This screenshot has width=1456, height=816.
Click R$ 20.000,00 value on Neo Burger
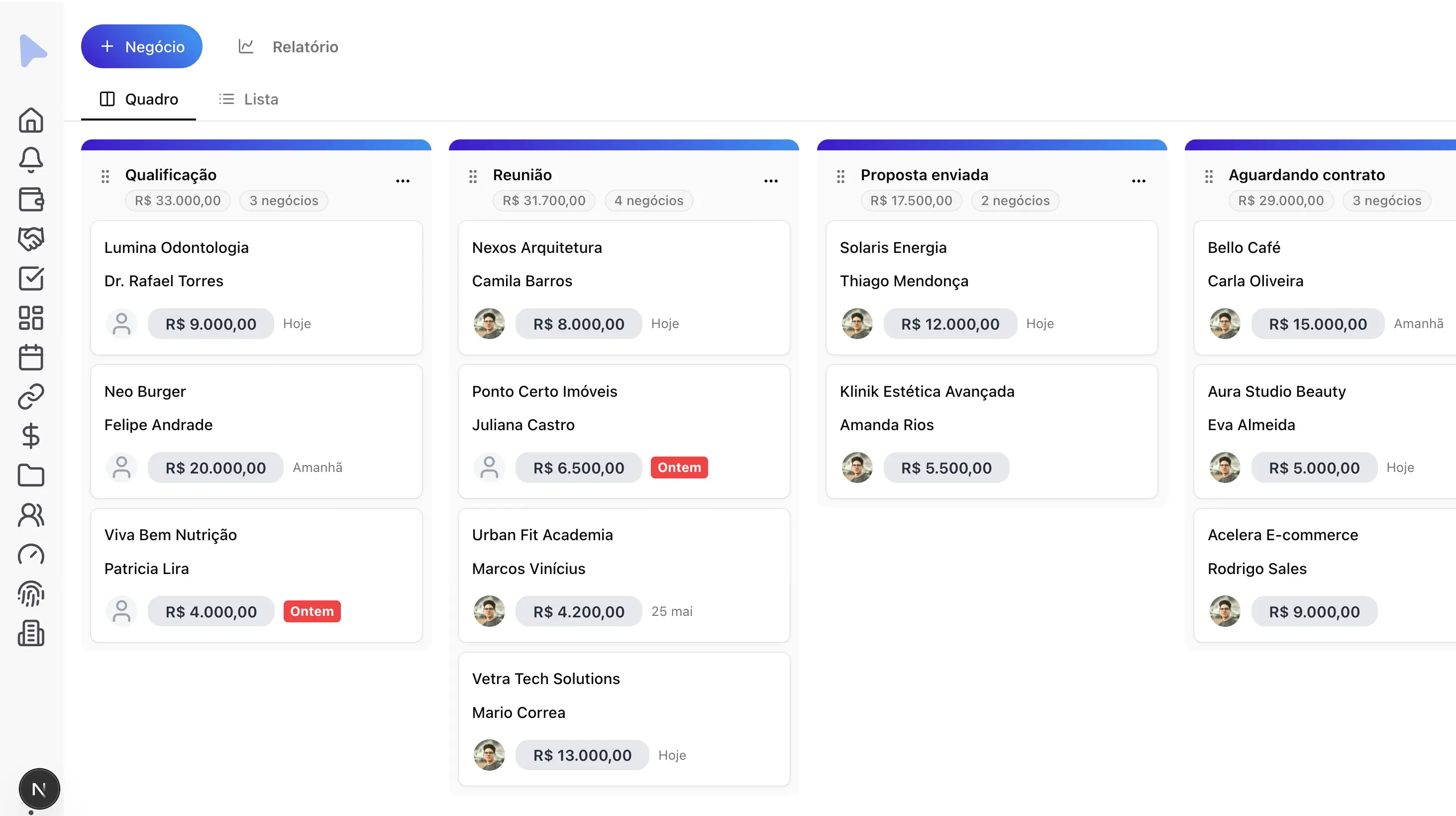pyautogui.click(x=215, y=467)
